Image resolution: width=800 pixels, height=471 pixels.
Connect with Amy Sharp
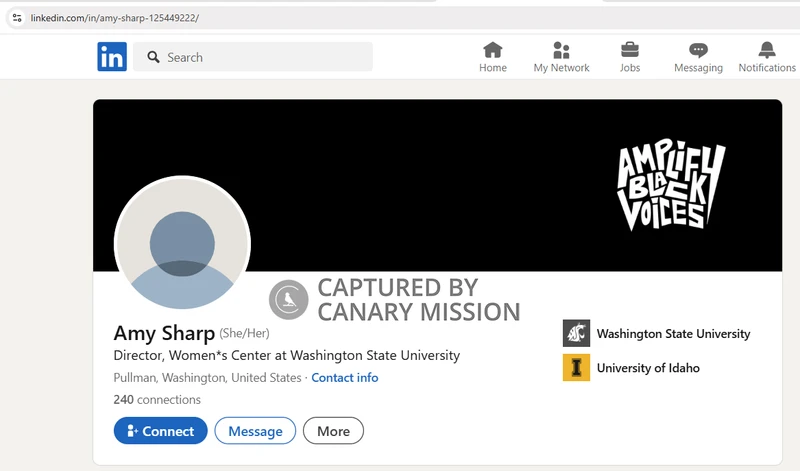click(x=161, y=431)
